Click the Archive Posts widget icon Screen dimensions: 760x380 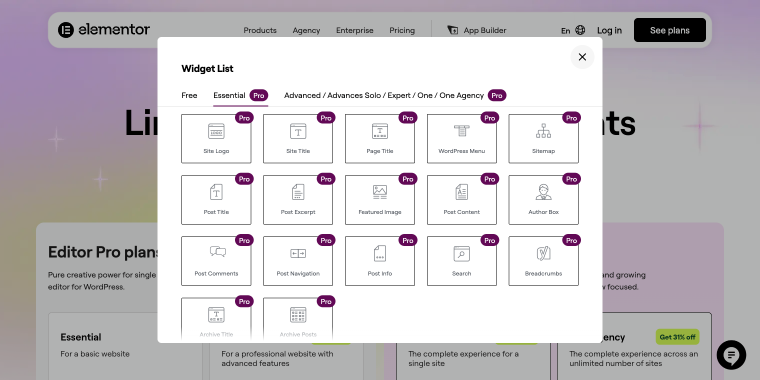[298, 315]
